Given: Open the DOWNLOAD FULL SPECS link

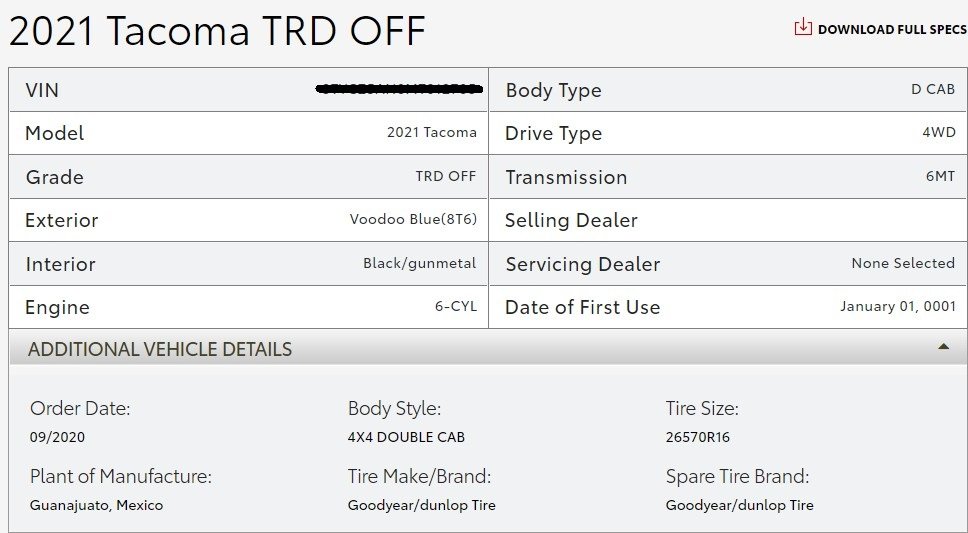Looking at the screenshot, I should coord(891,29).
